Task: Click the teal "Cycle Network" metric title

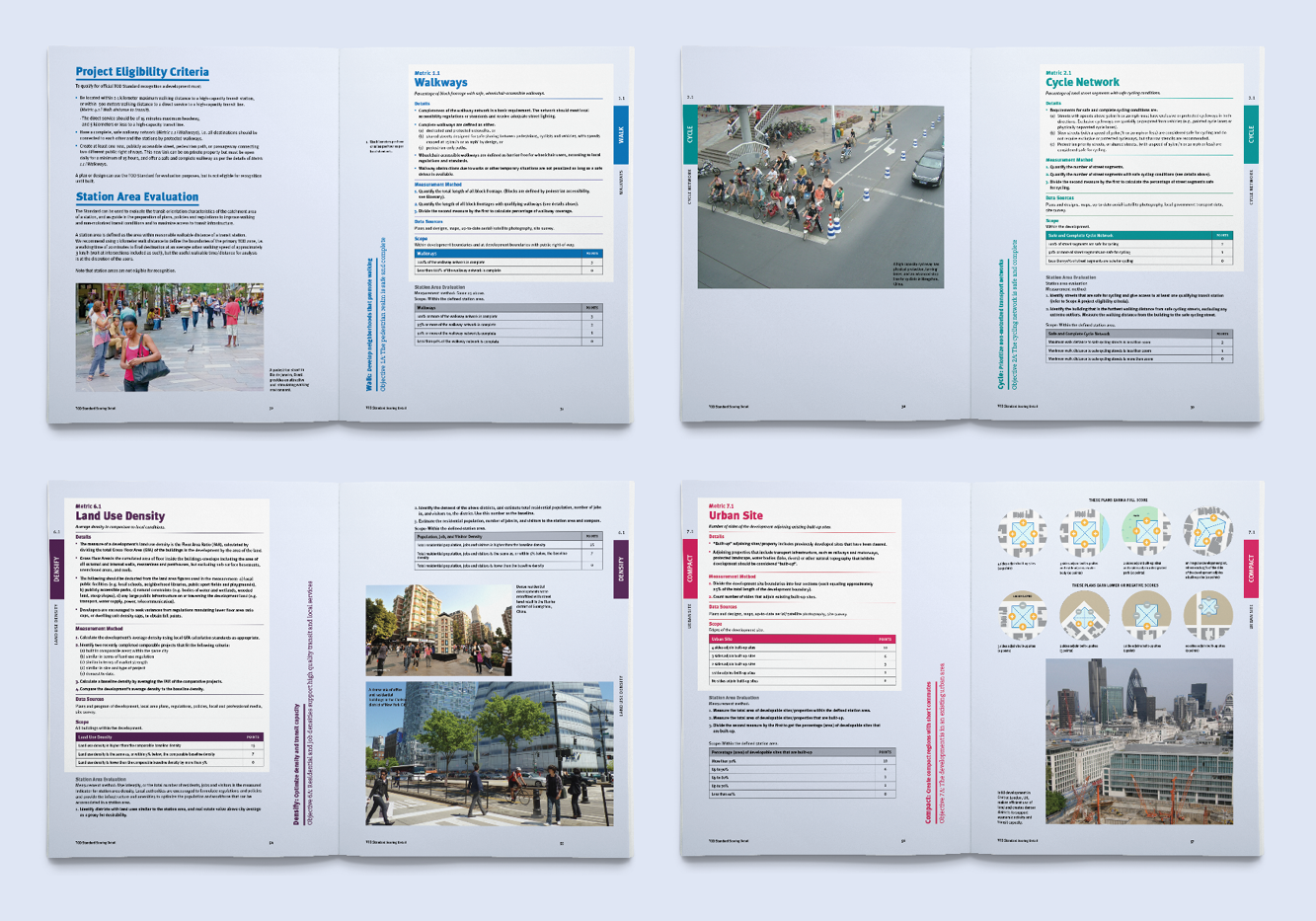Action: [1083, 82]
